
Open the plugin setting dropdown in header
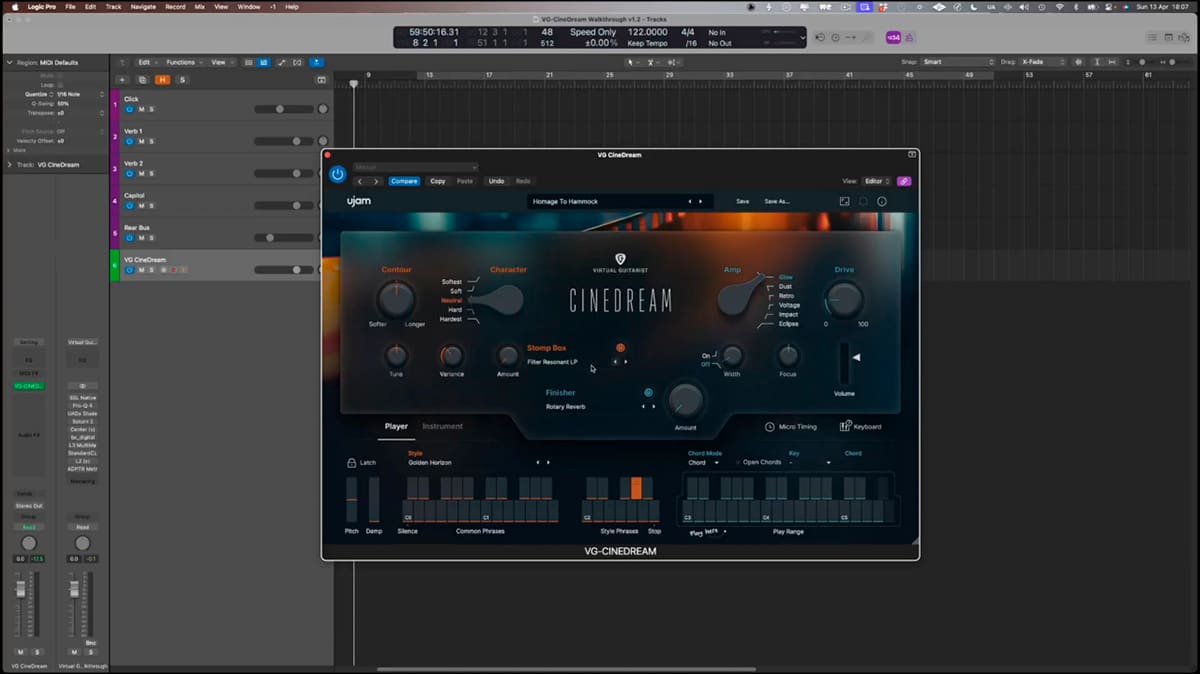click(x=415, y=167)
